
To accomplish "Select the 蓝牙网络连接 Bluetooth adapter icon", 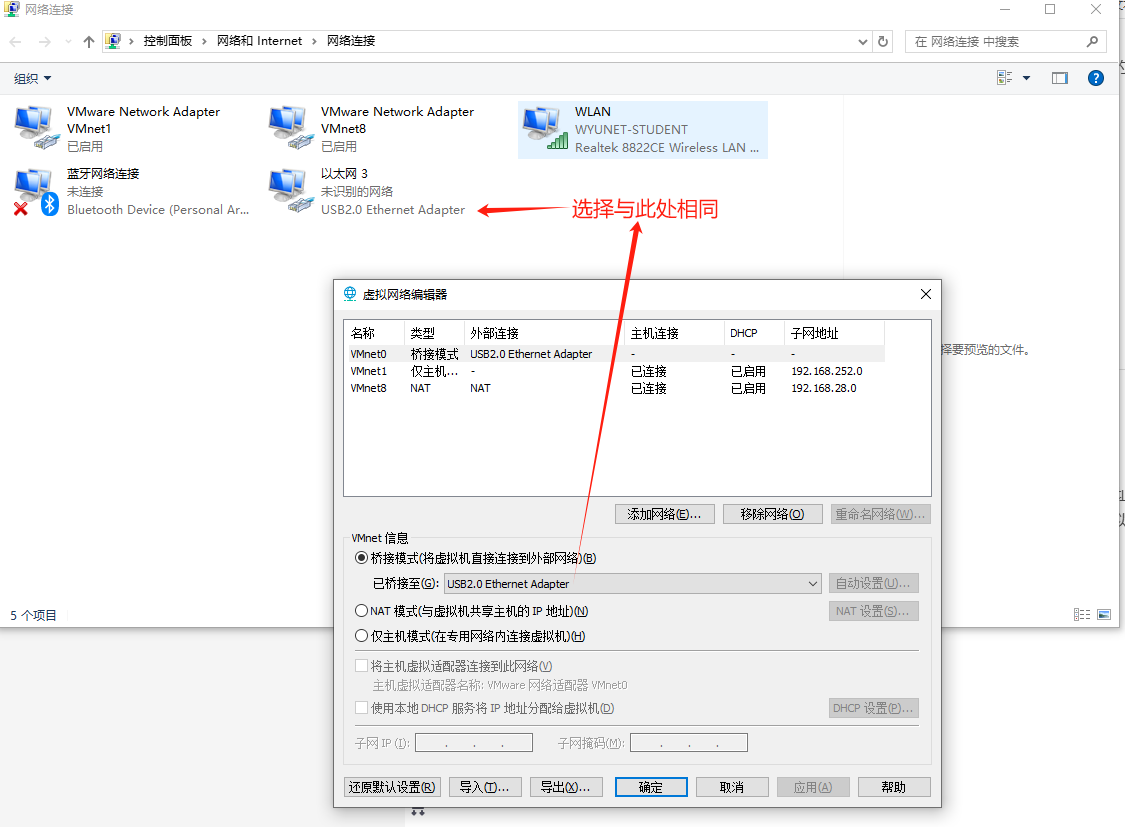I will 36,192.
